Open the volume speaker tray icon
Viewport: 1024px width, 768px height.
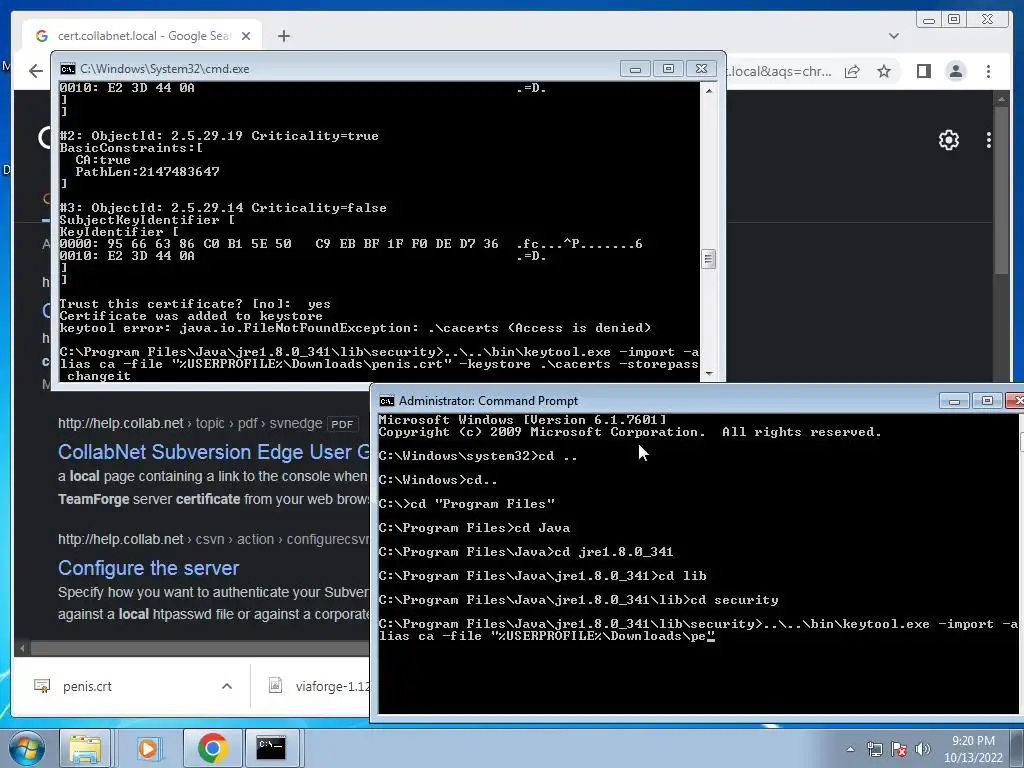click(922, 749)
